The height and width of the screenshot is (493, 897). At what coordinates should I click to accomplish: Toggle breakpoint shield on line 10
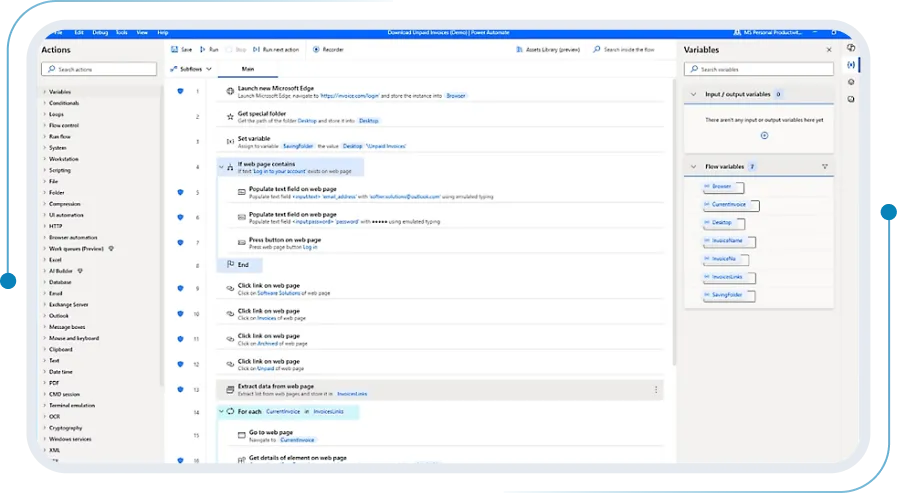pyautogui.click(x=180, y=314)
